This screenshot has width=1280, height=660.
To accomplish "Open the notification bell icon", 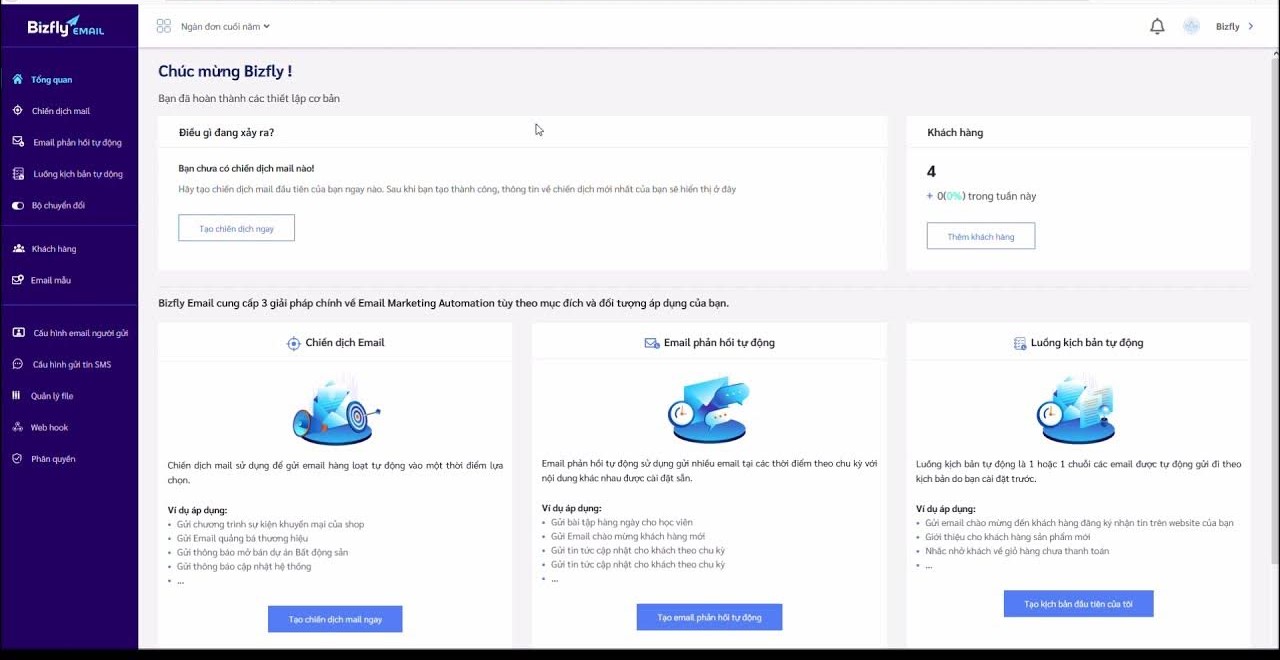I will point(1157,25).
